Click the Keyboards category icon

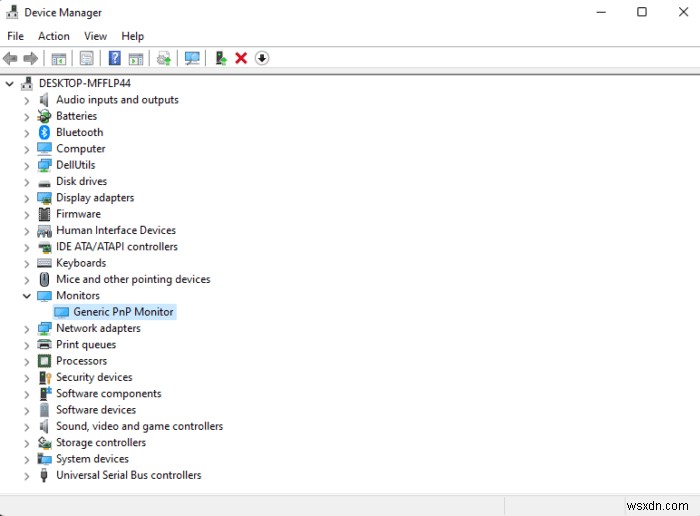44,263
